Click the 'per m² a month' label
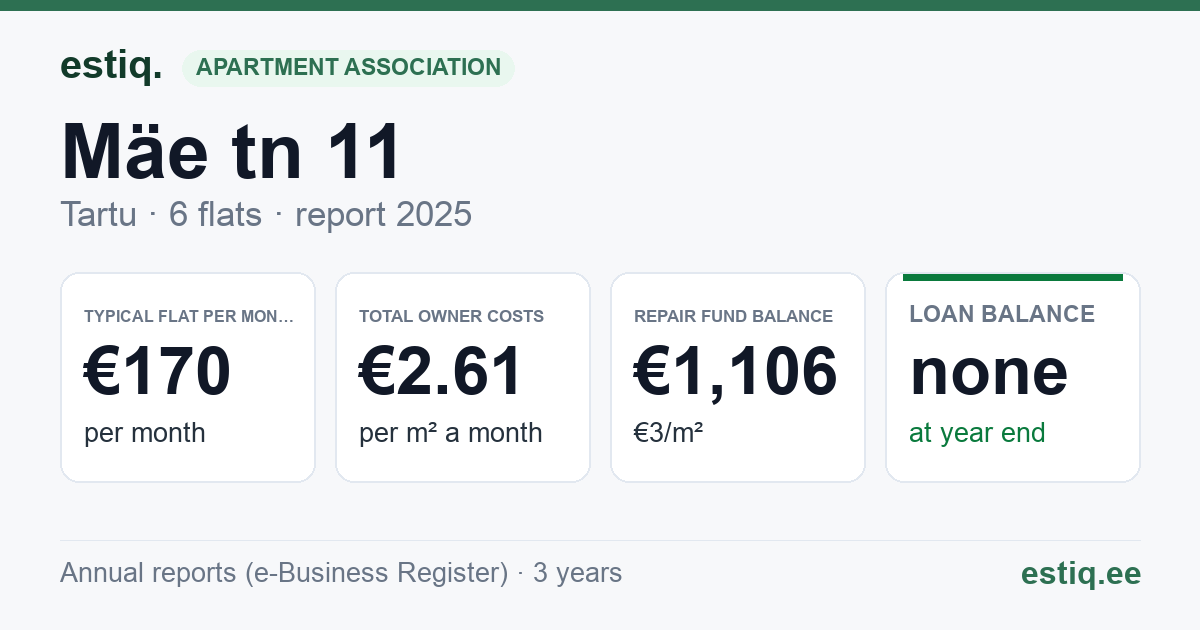This screenshot has height=630, width=1200. coord(450,433)
